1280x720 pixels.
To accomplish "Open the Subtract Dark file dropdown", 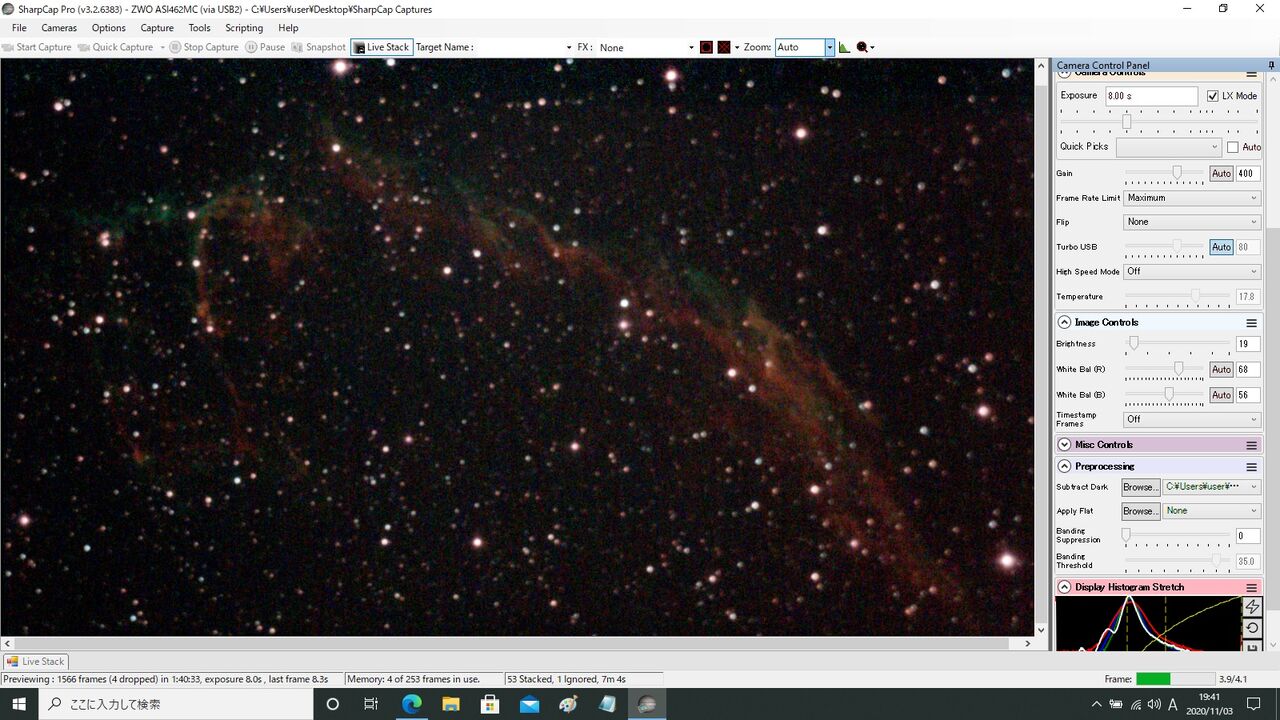I will [x=1212, y=487].
